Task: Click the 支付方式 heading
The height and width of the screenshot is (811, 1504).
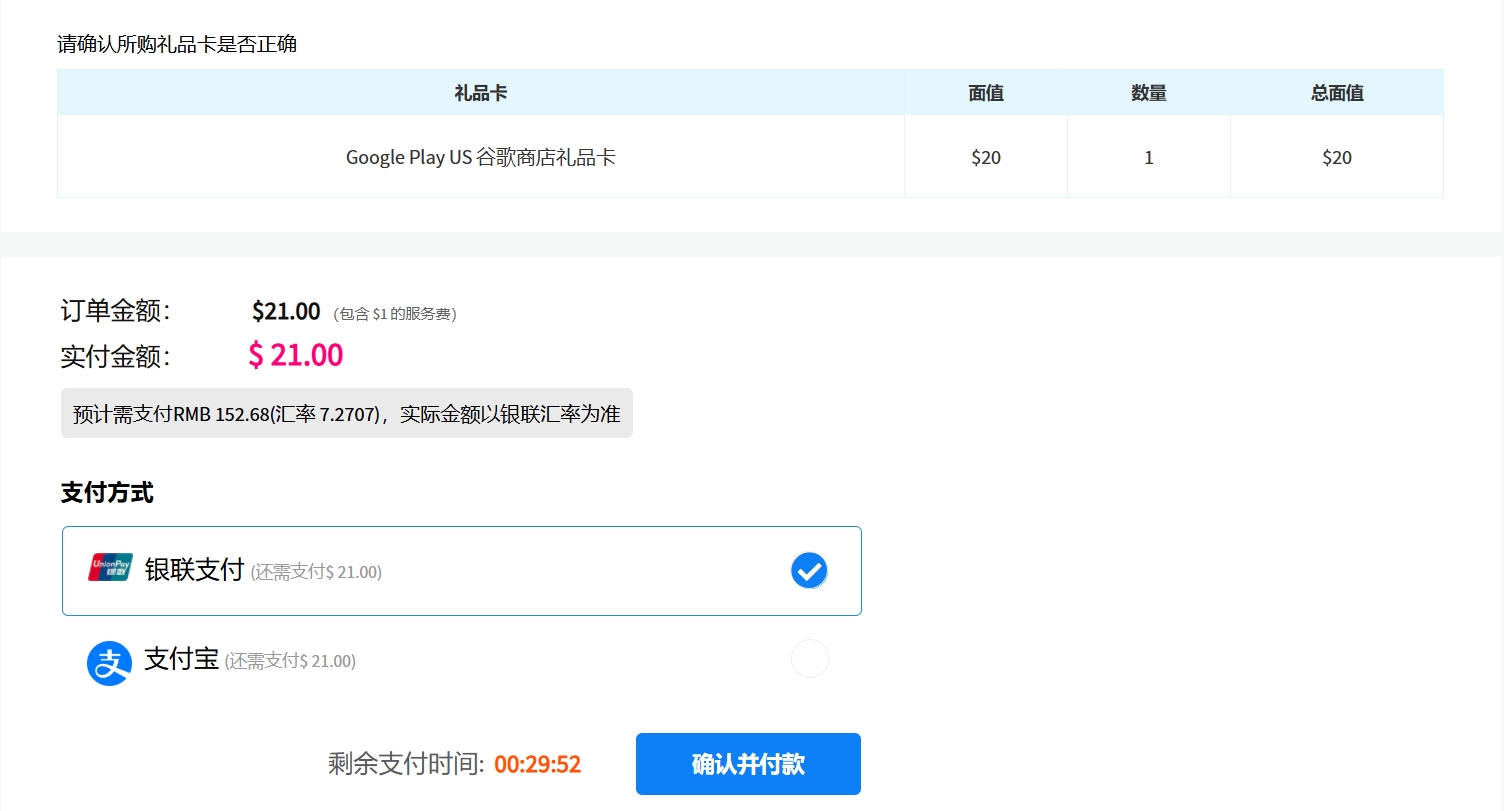Action: tap(107, 492)
